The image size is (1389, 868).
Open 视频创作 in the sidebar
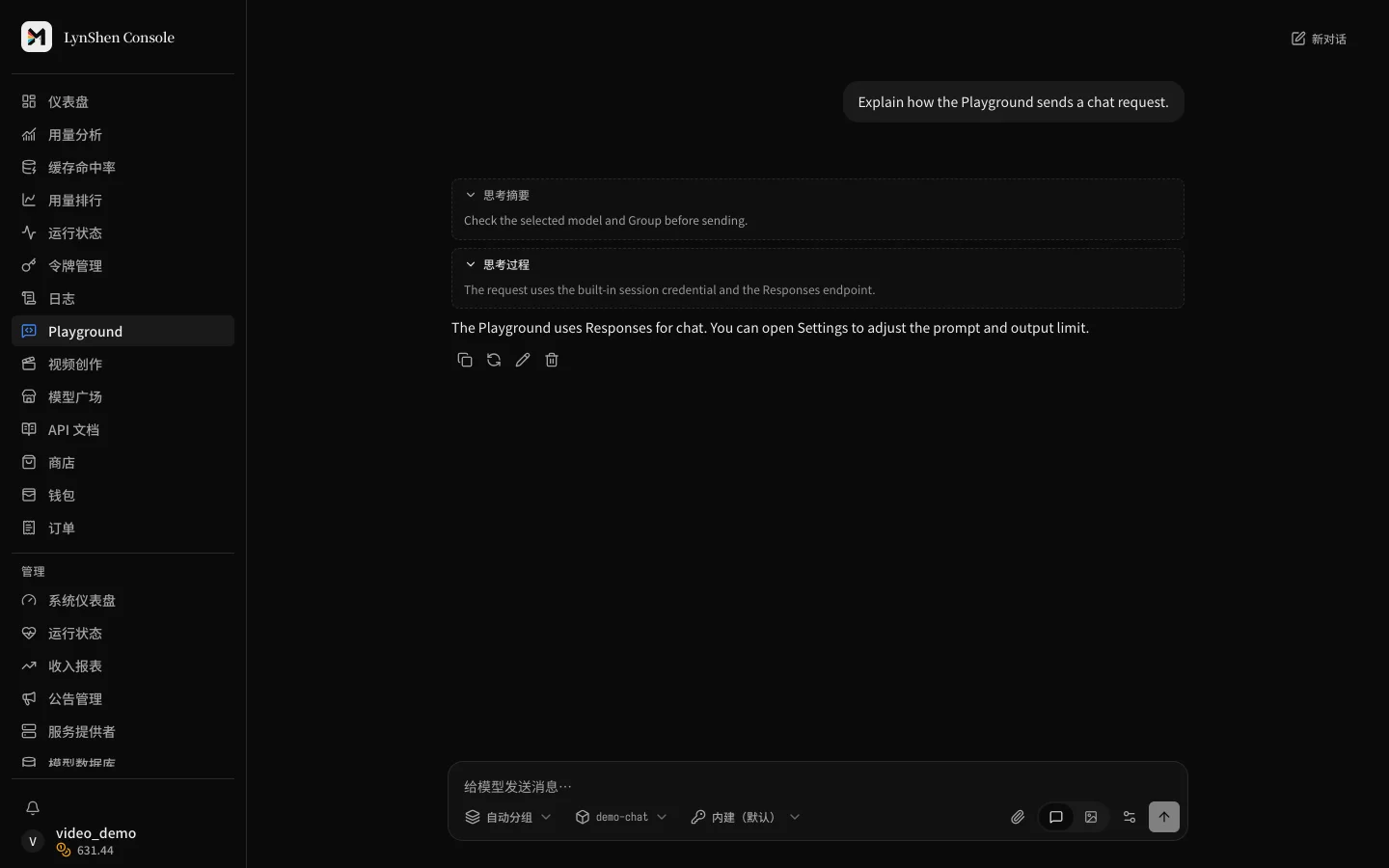[x=123, y=364]
